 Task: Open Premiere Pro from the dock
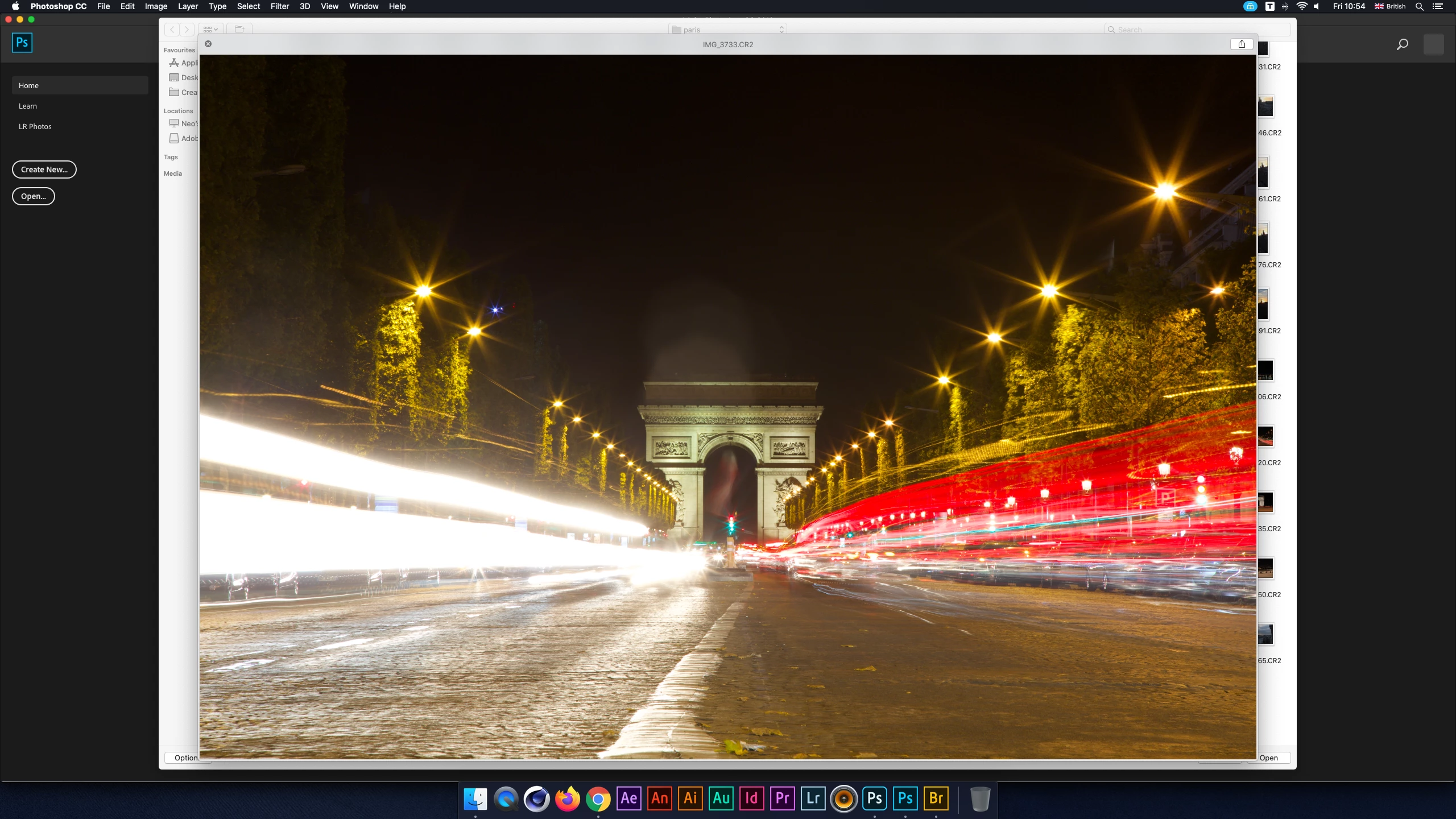coord(782,799)
